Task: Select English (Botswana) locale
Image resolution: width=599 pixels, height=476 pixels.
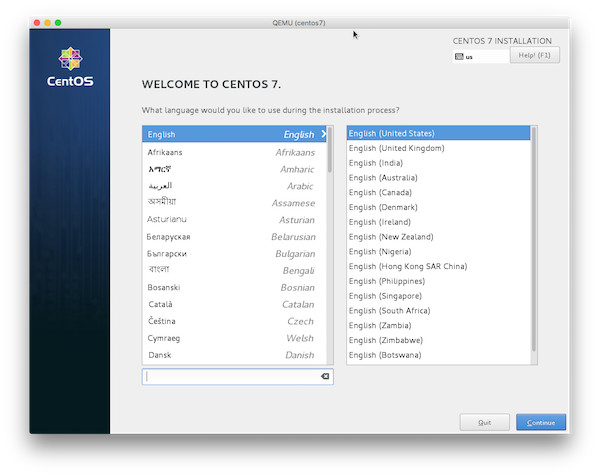Action: click(x=439, y=355)
